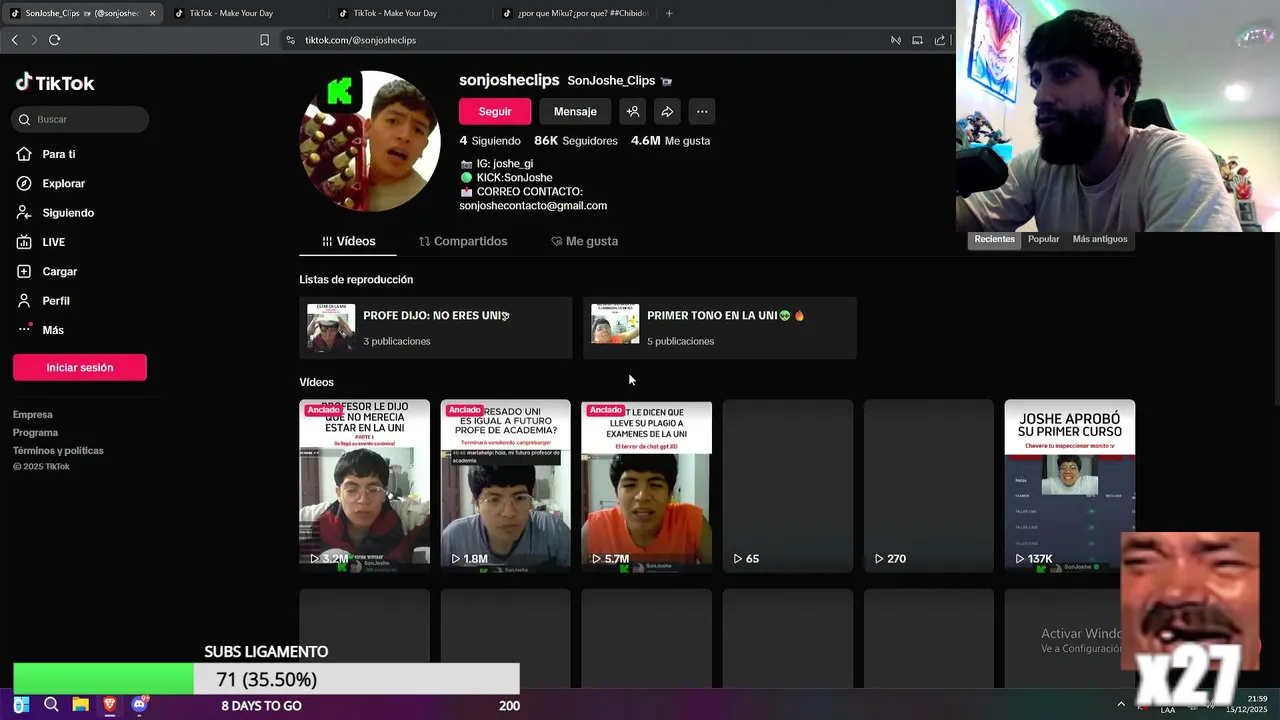Image resolution: width=1280 pixels, height=720 pixels.
Task: Open the profile avatar picture
Action: (x=370, y=141)
